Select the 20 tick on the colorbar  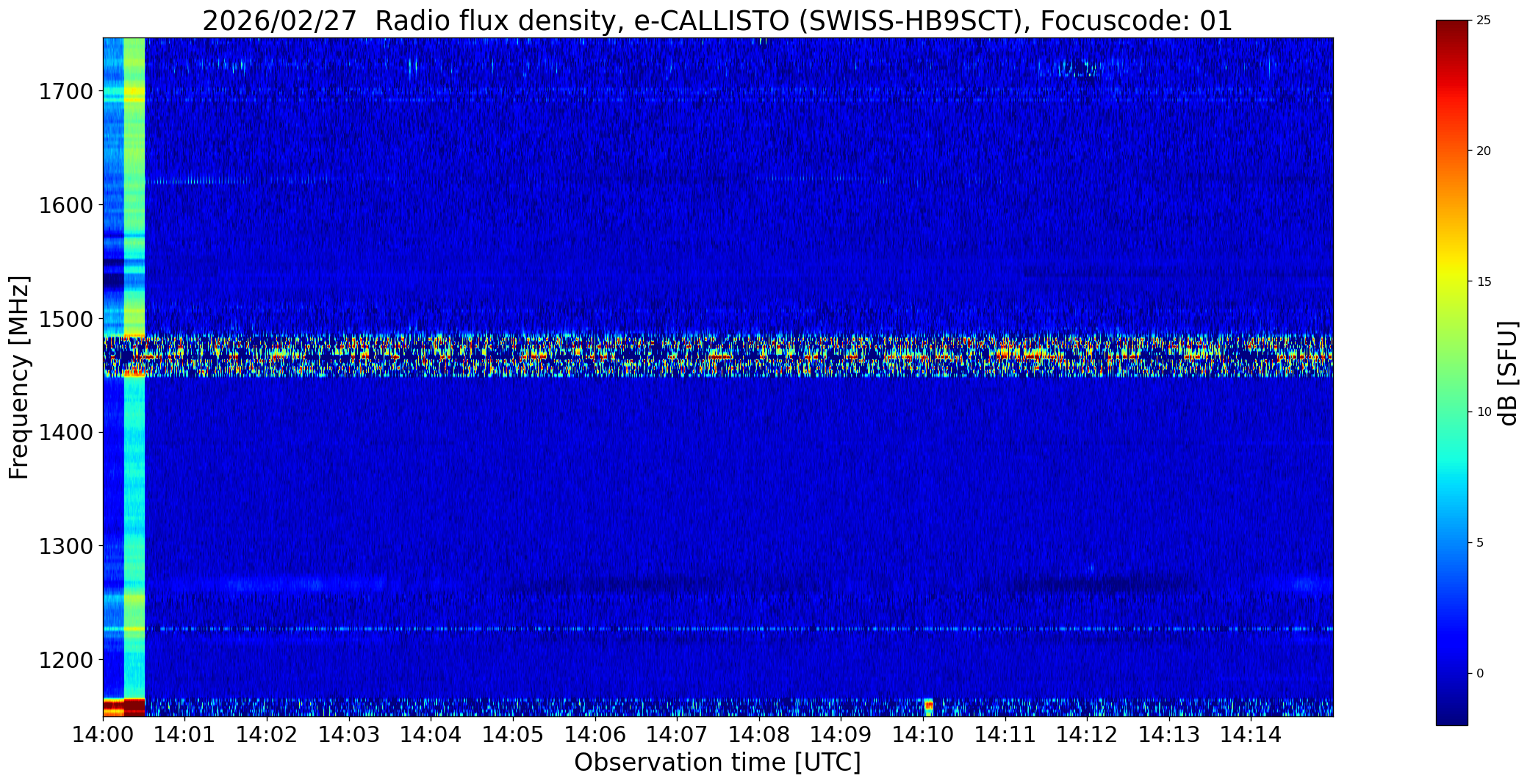(x=1484, y=151)
